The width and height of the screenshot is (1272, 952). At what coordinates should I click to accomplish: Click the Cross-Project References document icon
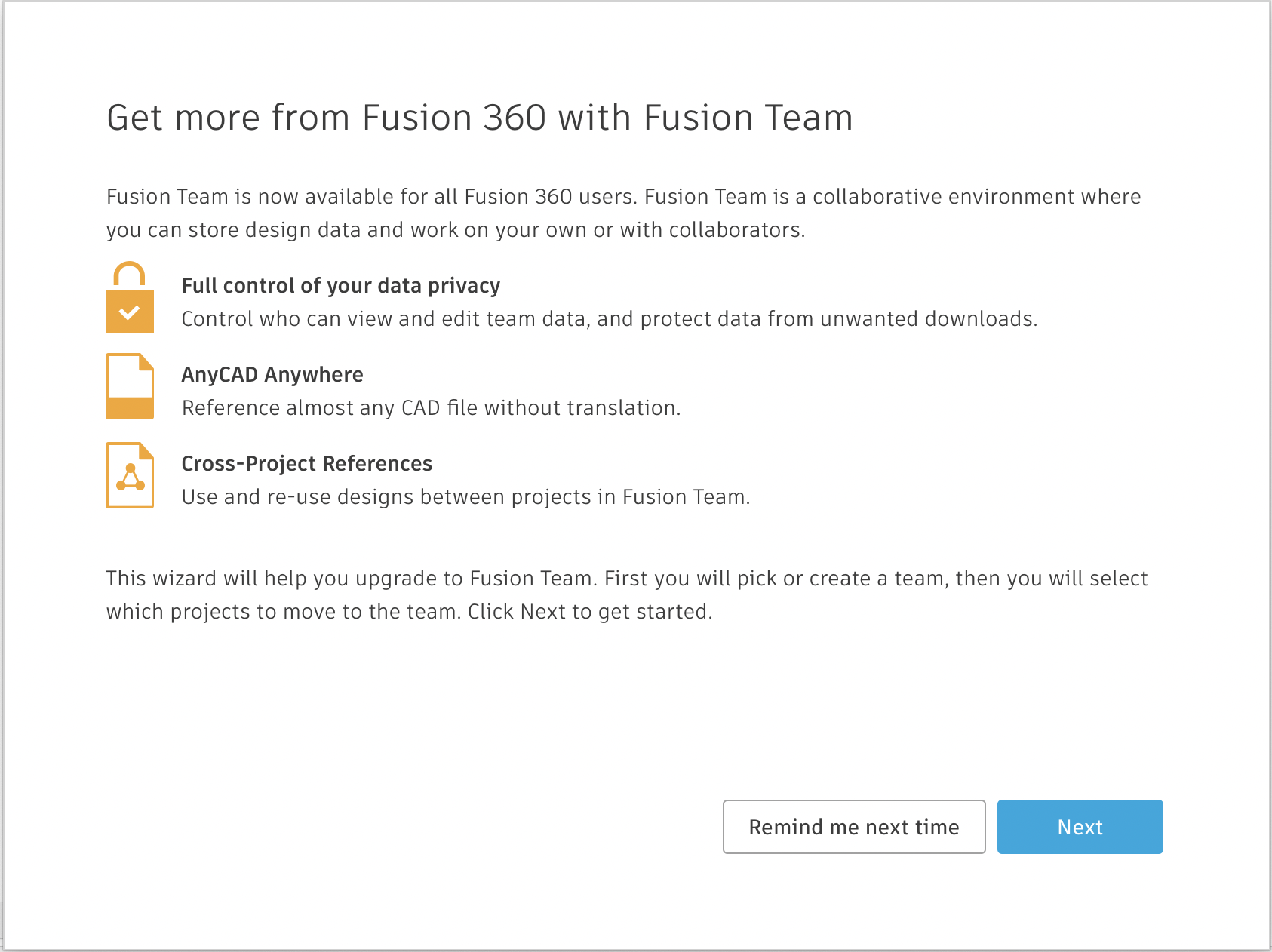130,475
